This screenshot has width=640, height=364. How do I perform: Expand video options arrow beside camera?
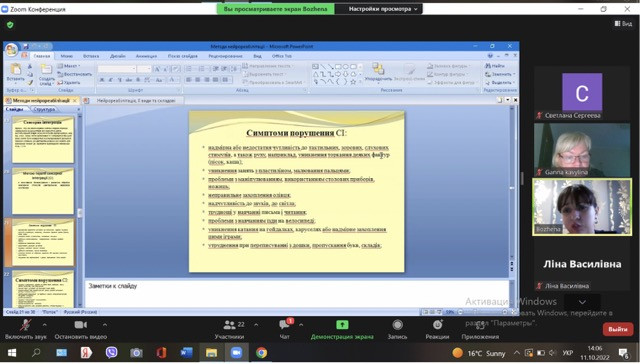pos(105,325)
